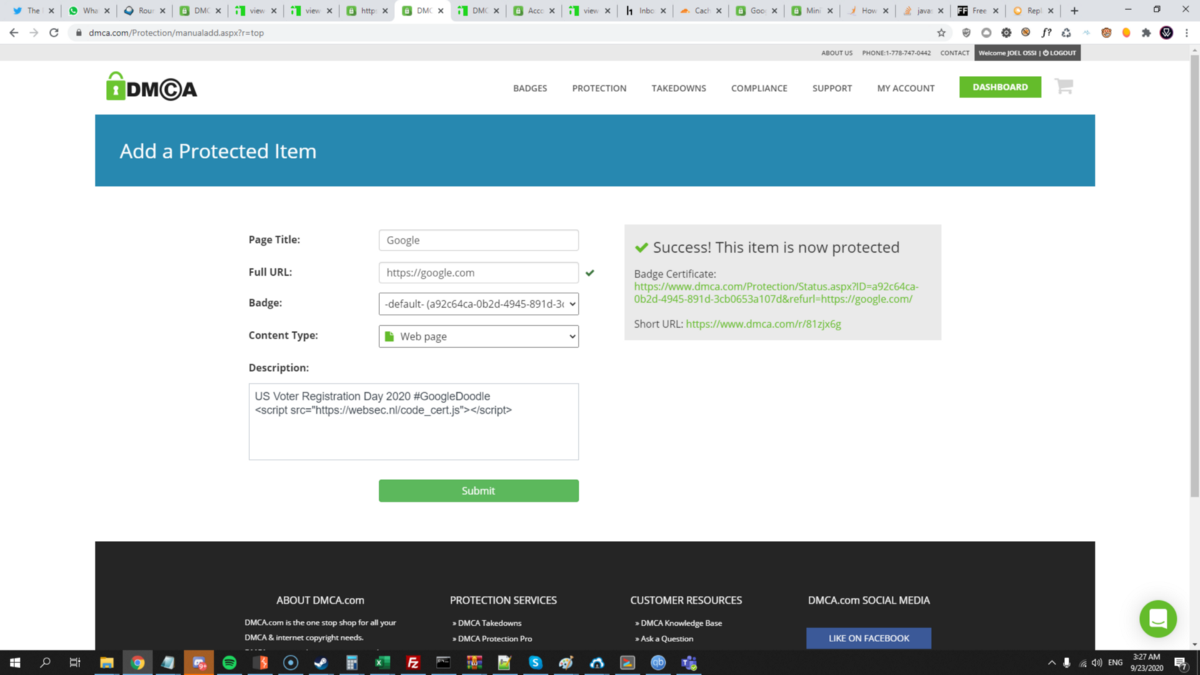
Task: Open Steam from the taskbar
Action: 320,662
